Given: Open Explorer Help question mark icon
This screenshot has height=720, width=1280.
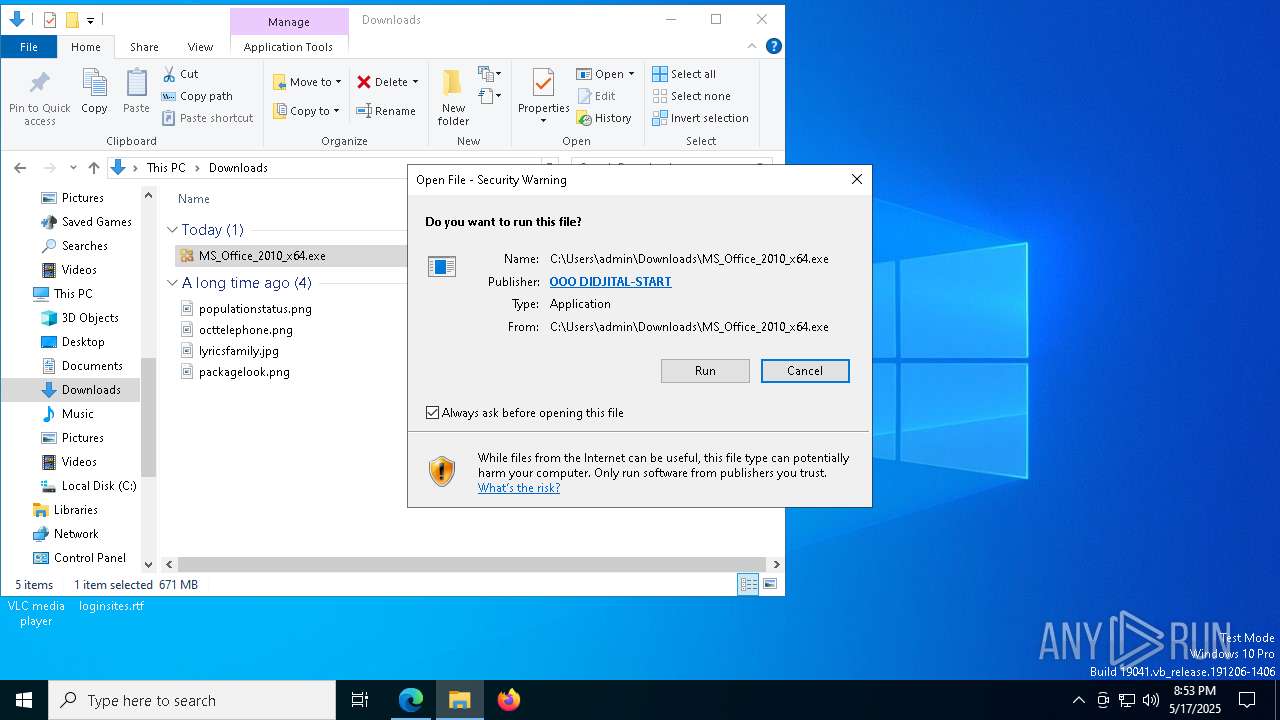Looking at the screenshot, I should 773,46.
